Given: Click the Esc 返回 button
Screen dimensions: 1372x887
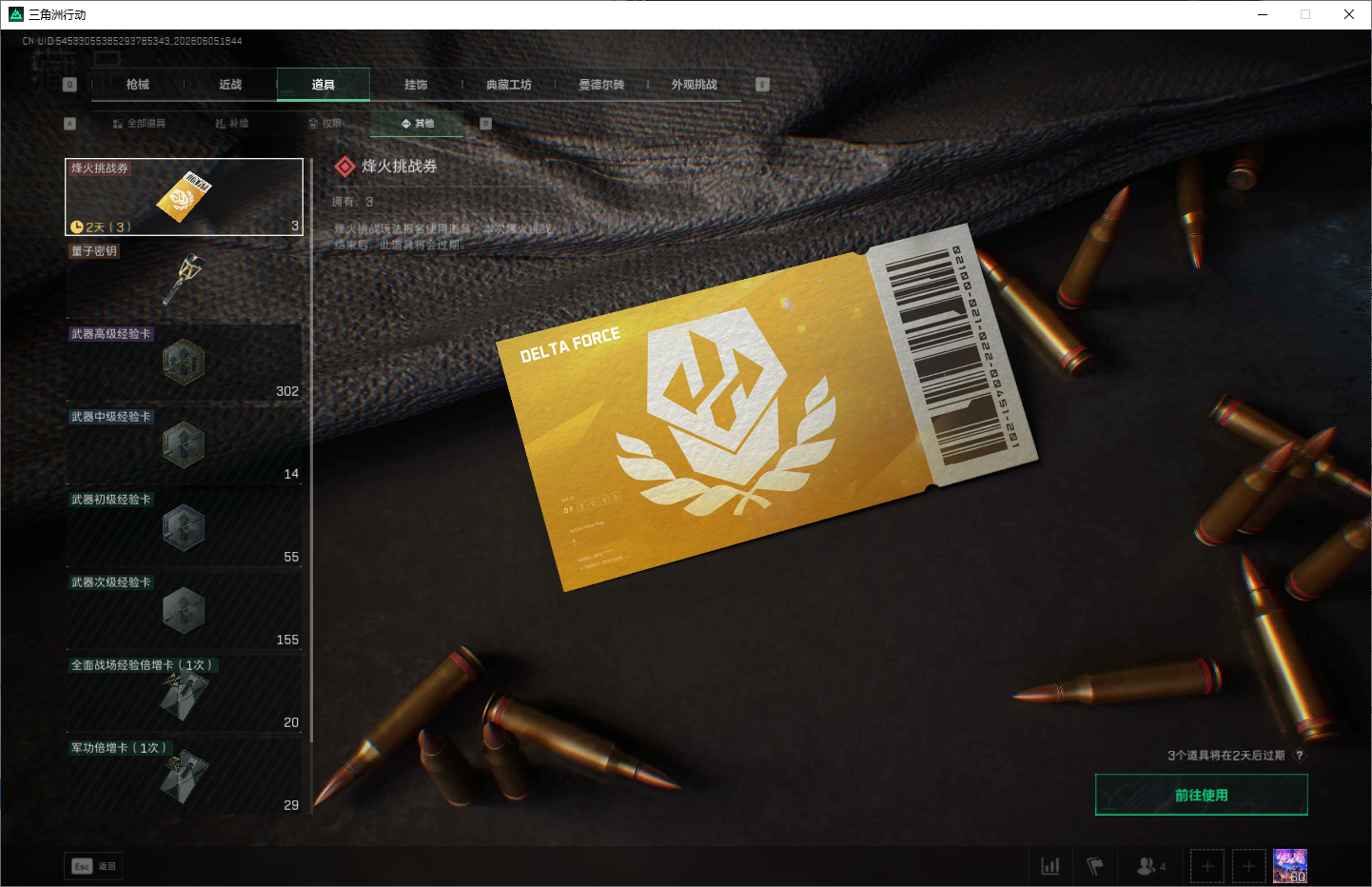Looking at the screenshot, I should coord(94,866).
